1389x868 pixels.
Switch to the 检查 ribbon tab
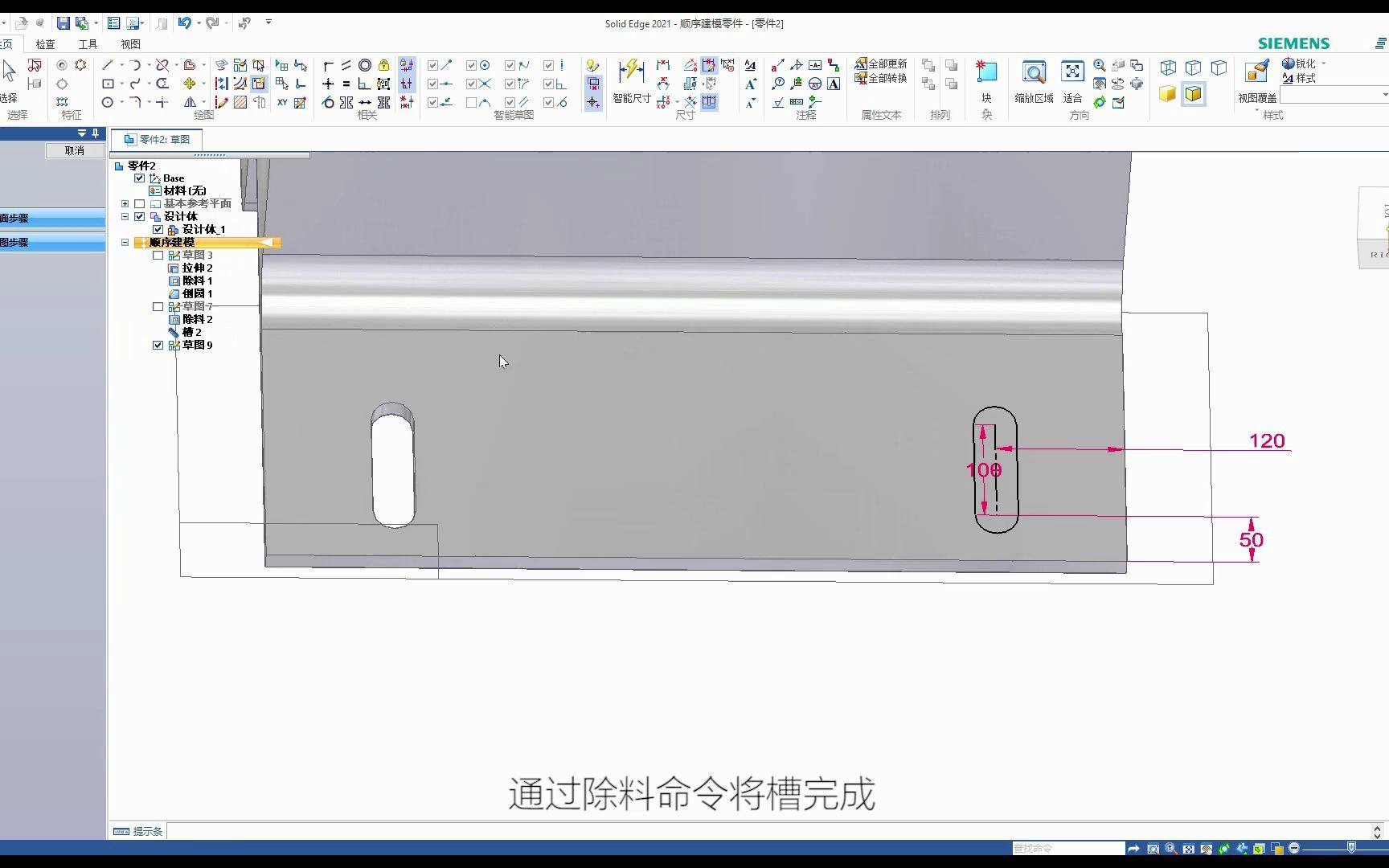point(45,44)
